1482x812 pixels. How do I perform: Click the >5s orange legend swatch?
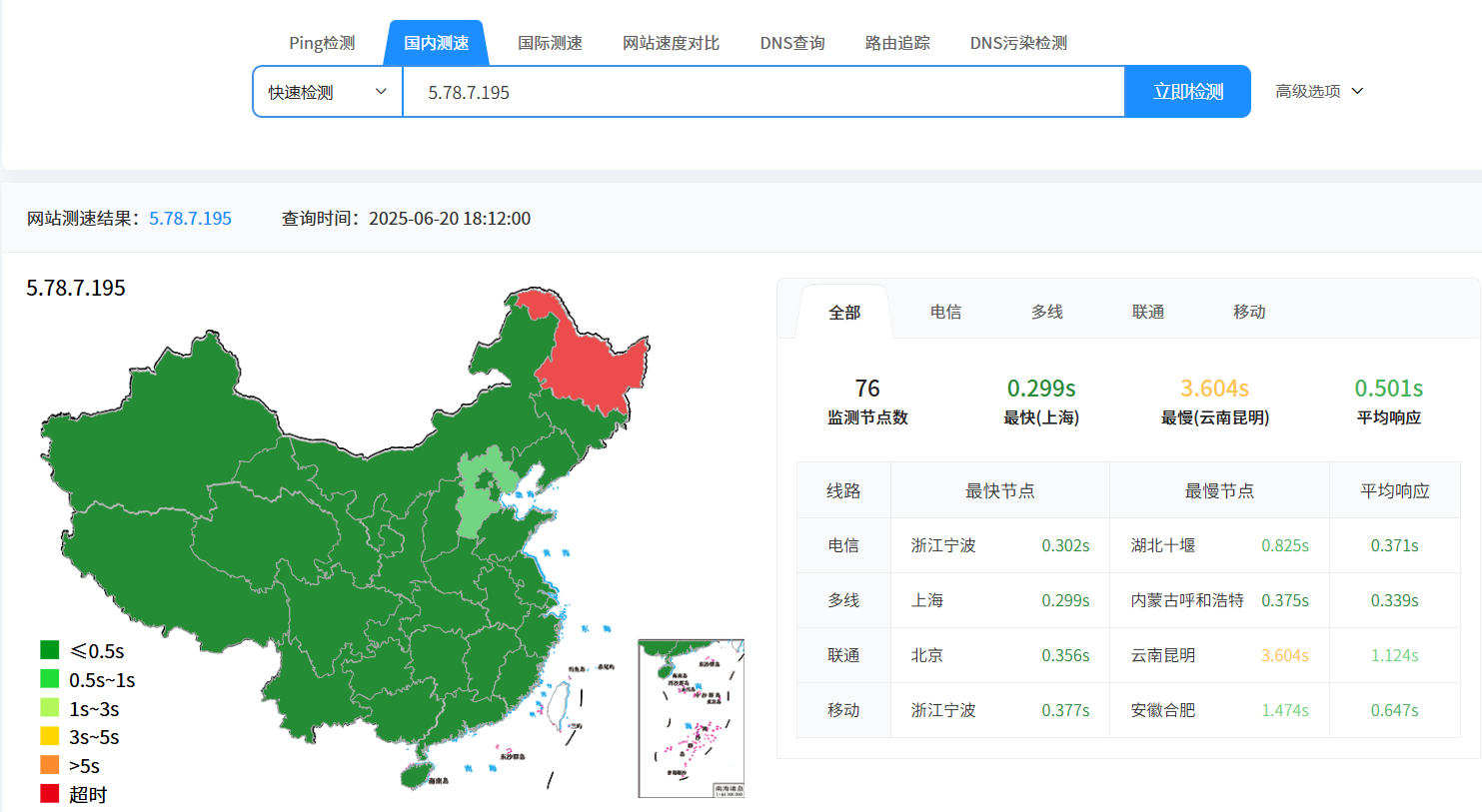(x=50, y=765)
